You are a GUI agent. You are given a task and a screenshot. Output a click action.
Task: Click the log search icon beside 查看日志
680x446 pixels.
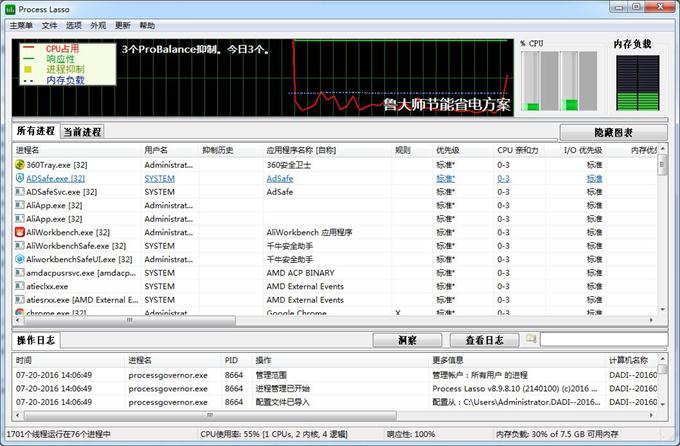point(531,340)
